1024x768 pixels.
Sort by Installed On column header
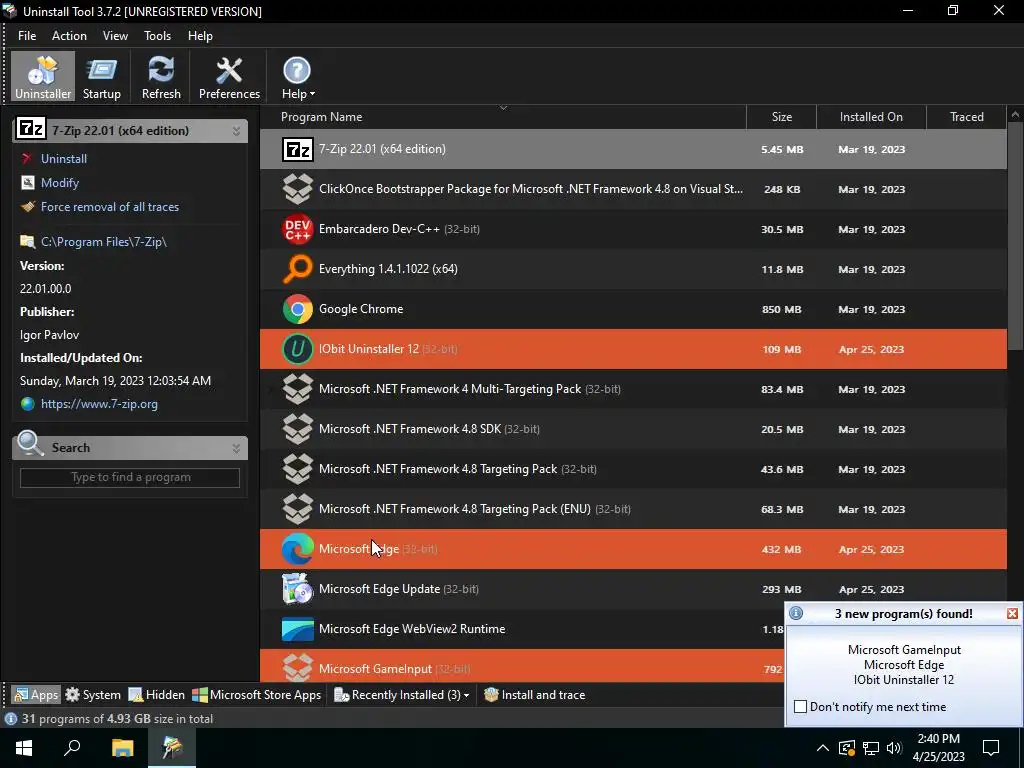[x=871, y=117]
